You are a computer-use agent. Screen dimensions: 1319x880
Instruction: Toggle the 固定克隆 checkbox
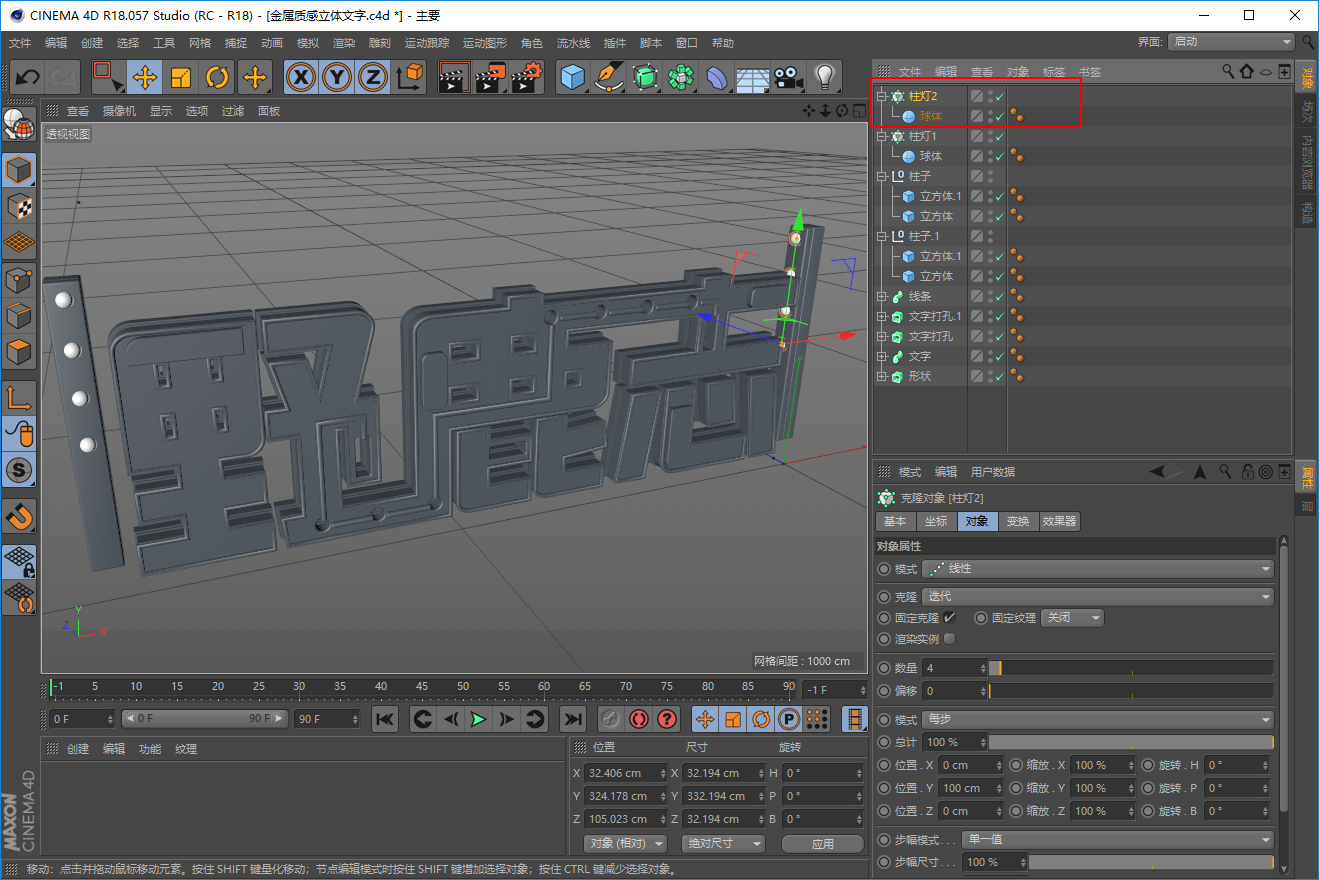949,618
